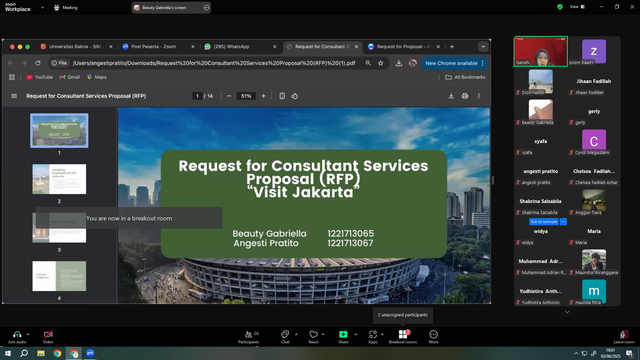Open the YouTube bookmark
Screen dimensions: 640x360
(x=40, y=77)
